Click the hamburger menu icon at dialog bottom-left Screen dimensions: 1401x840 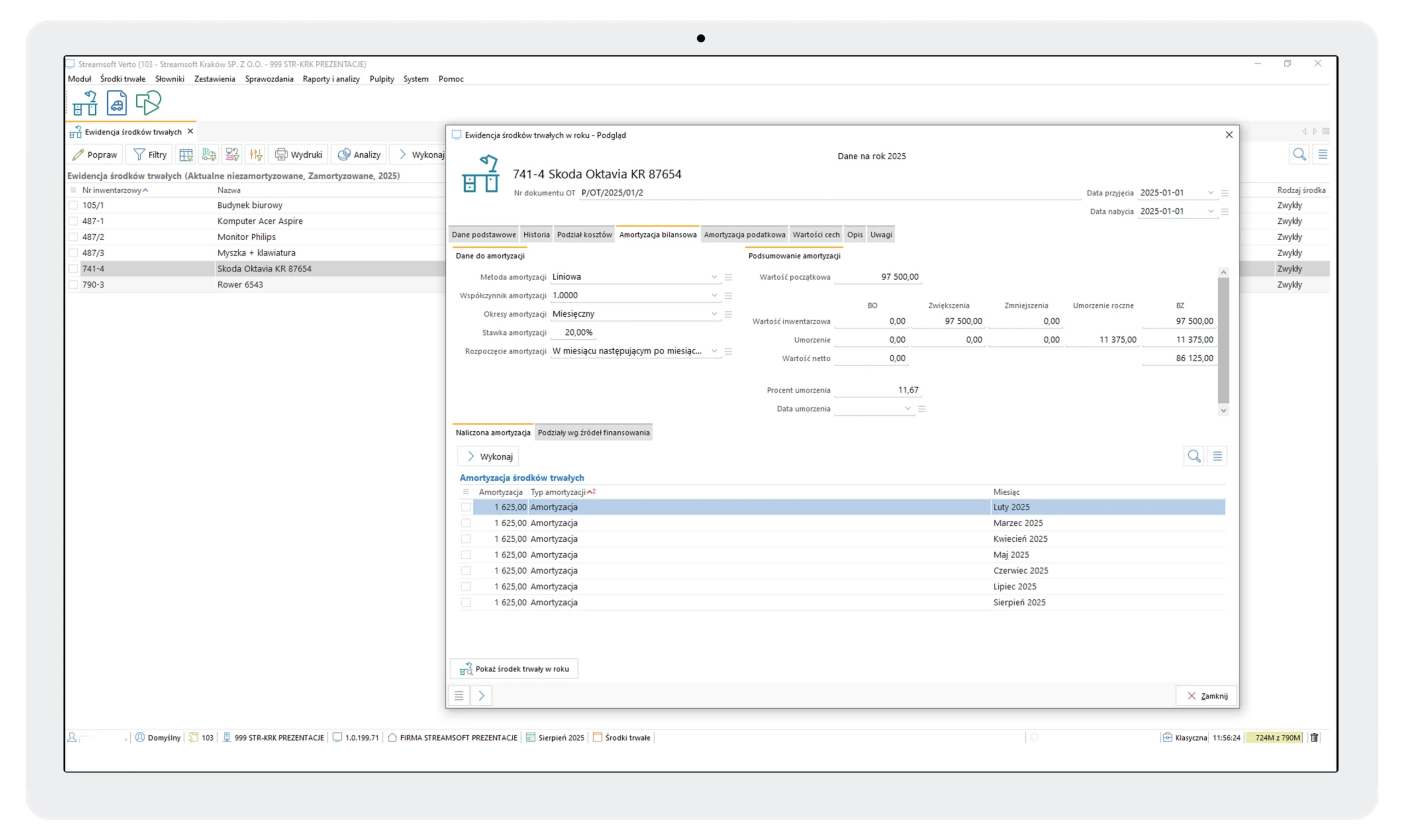coord(459,696)
